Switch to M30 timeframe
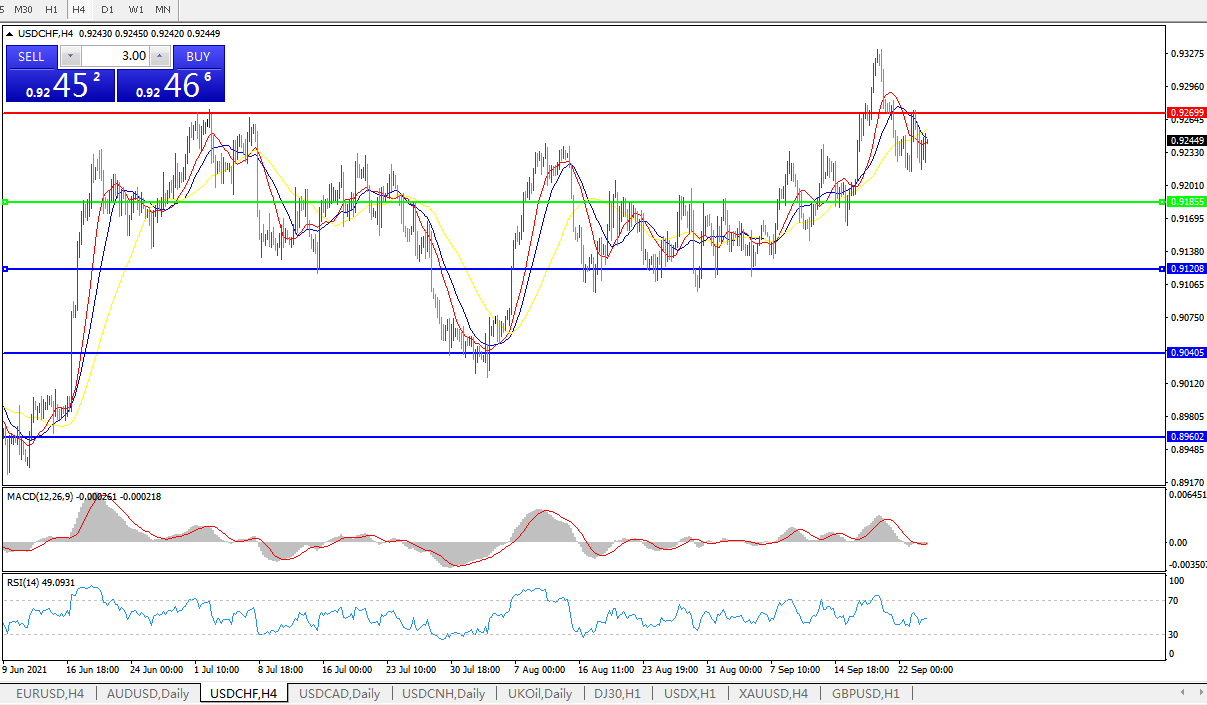1207x705 pixels. click(23, 9)
